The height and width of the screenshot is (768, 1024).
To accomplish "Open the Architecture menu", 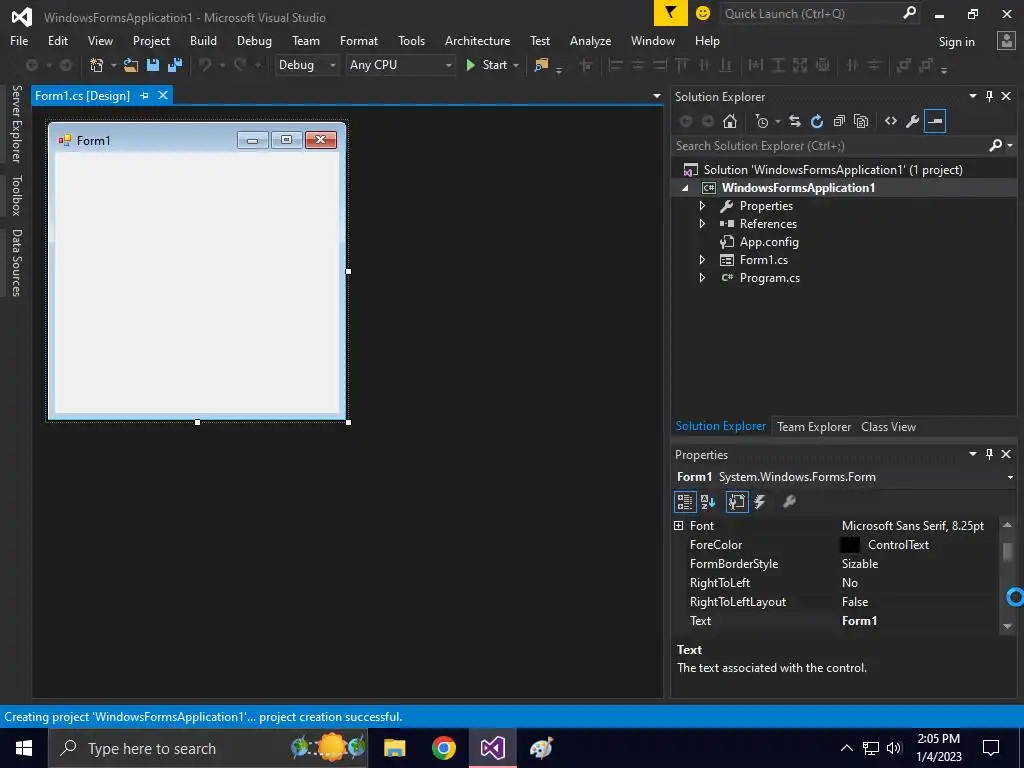I will pyautogui.click(x=477, y=40).
